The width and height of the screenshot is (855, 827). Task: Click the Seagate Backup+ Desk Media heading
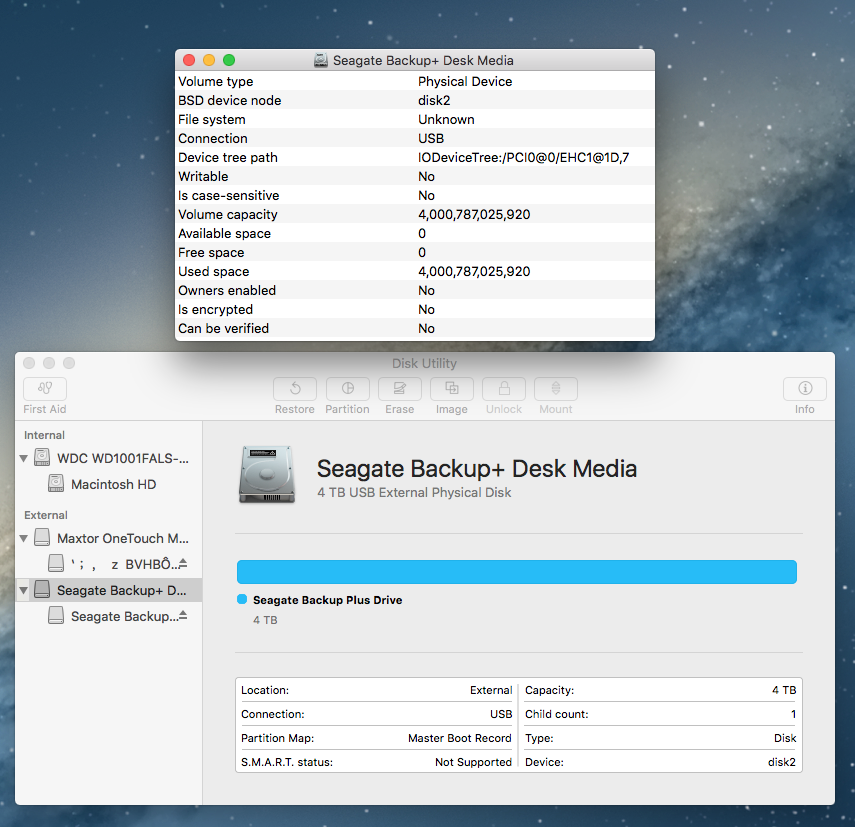477,469
